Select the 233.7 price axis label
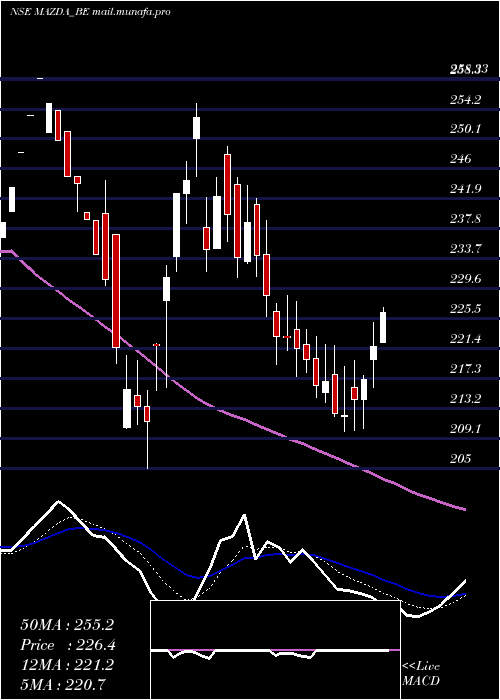This screenshot has height=700, width=500. tap(465, 249)
